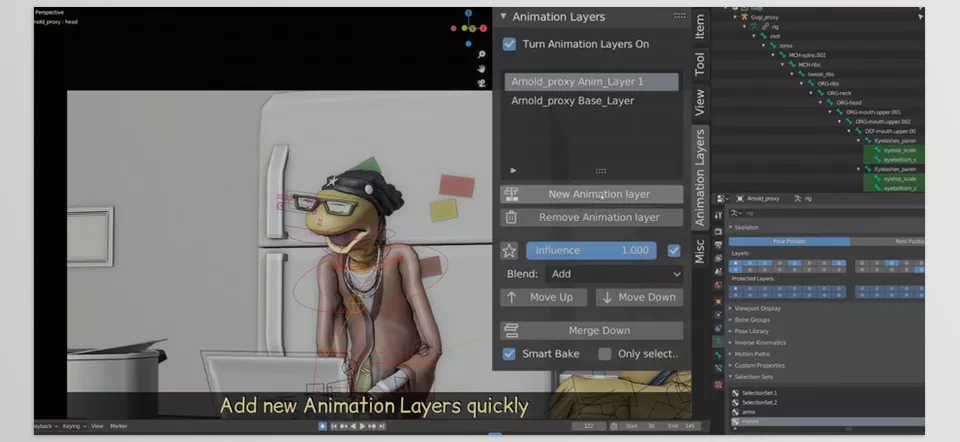Click the play animation arrow in the timeline
The height and width of the screenshot is (442, 960).
click(362, 426)
